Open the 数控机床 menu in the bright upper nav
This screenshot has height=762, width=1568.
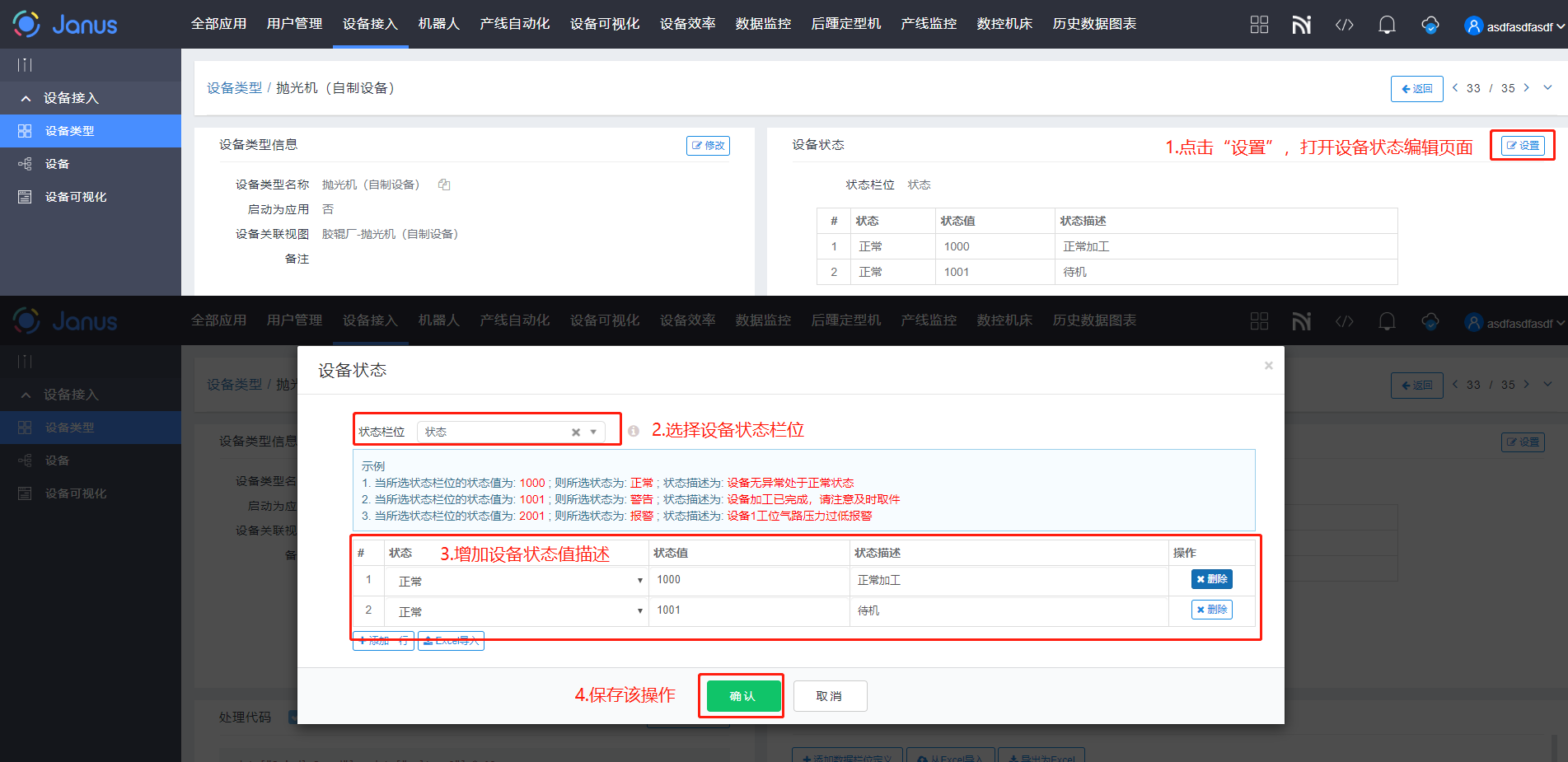[x=1004, y=24]
